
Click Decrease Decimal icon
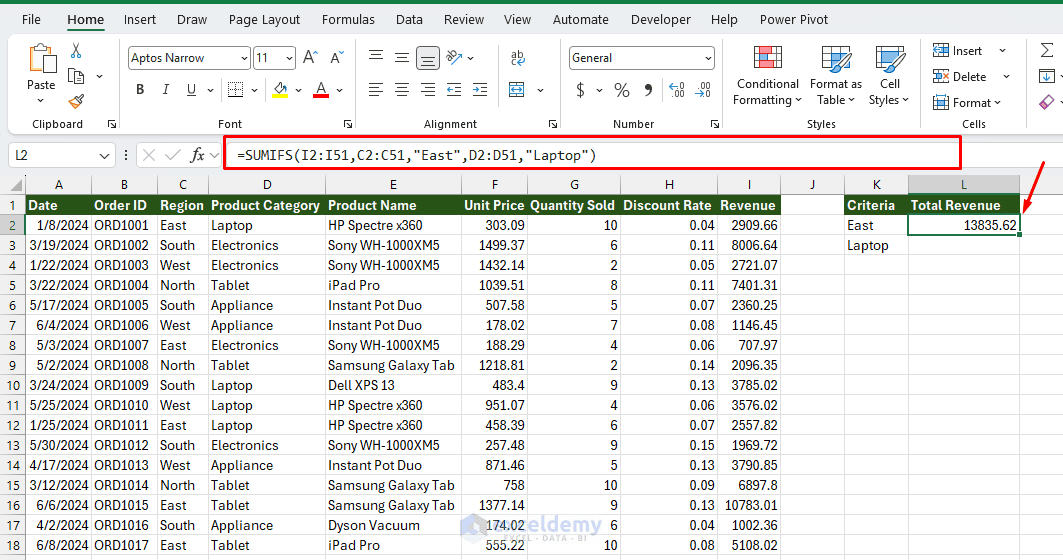tap(703, 89)
